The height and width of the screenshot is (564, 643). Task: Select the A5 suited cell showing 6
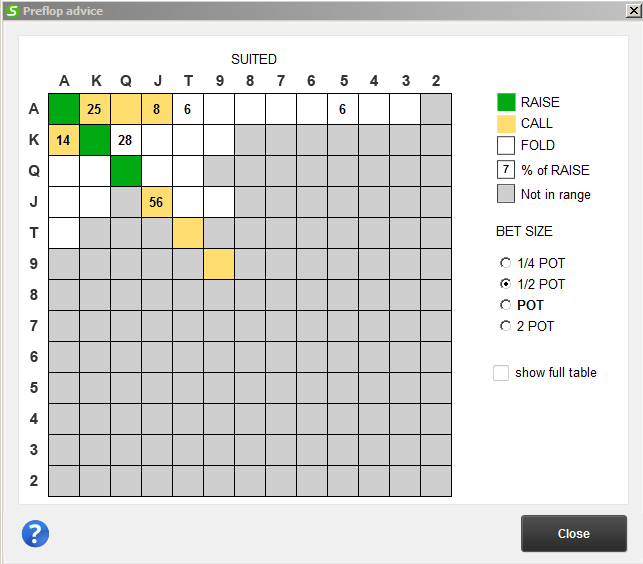click(343, 109)
